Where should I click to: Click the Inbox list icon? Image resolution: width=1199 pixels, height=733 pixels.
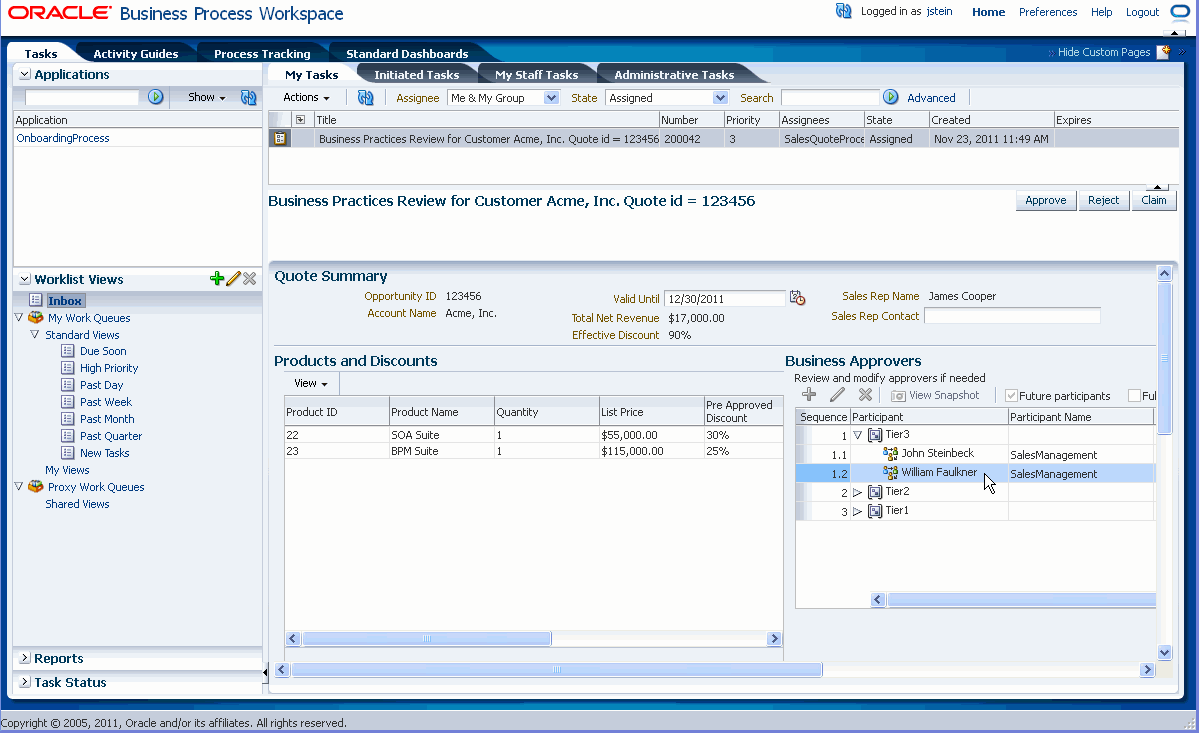[35, 300]
